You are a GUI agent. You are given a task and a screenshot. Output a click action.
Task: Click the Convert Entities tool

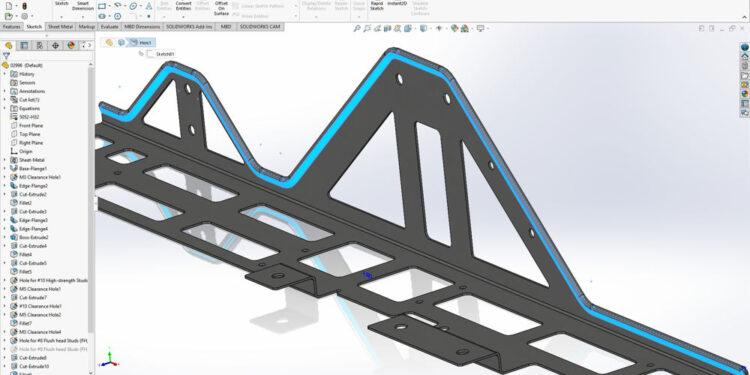(x=183, y=5)
